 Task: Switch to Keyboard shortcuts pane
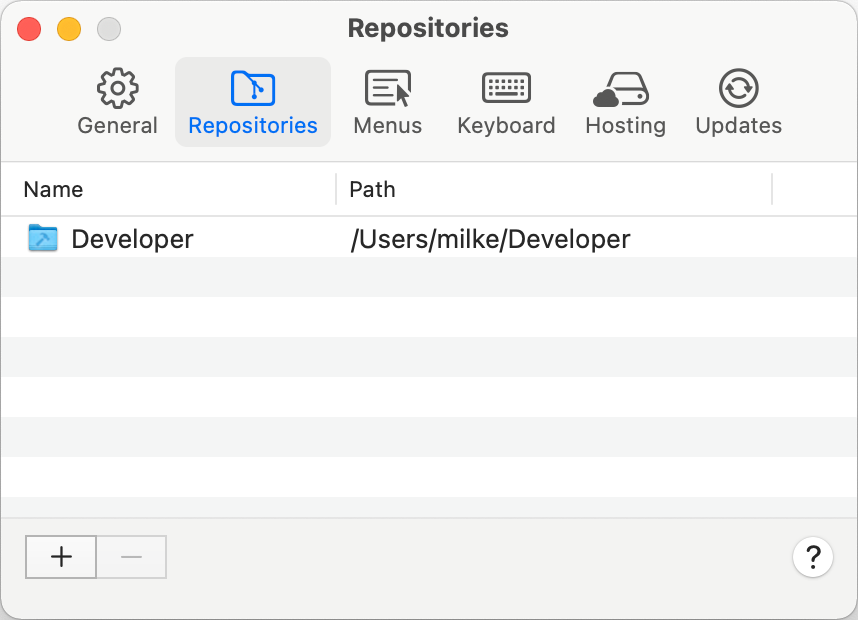coord(506,102)
